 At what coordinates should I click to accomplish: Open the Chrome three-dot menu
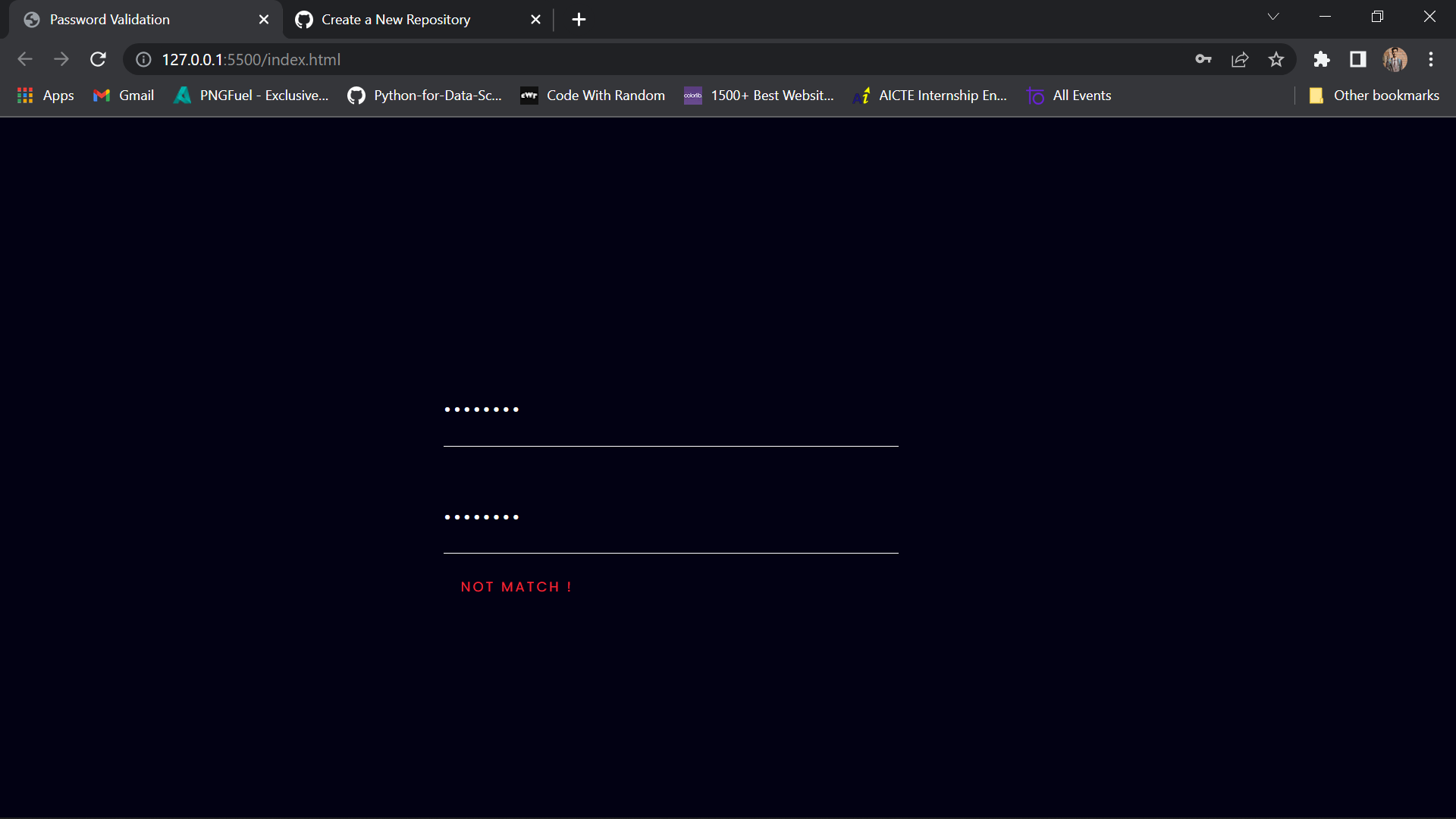click(1432, 59)
